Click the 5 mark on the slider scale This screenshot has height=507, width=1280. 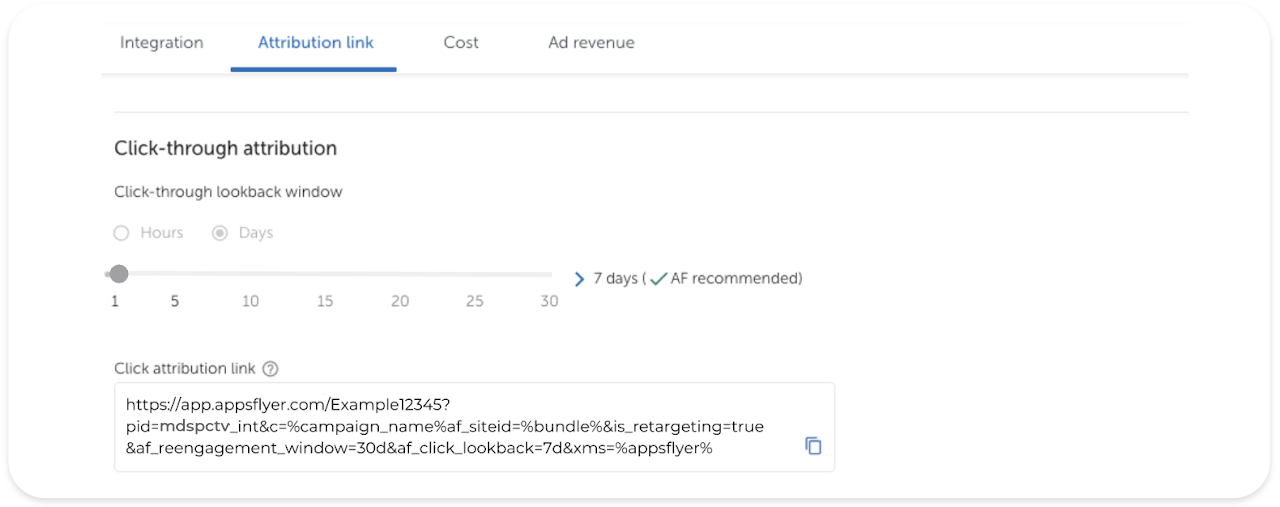point(174,301)
